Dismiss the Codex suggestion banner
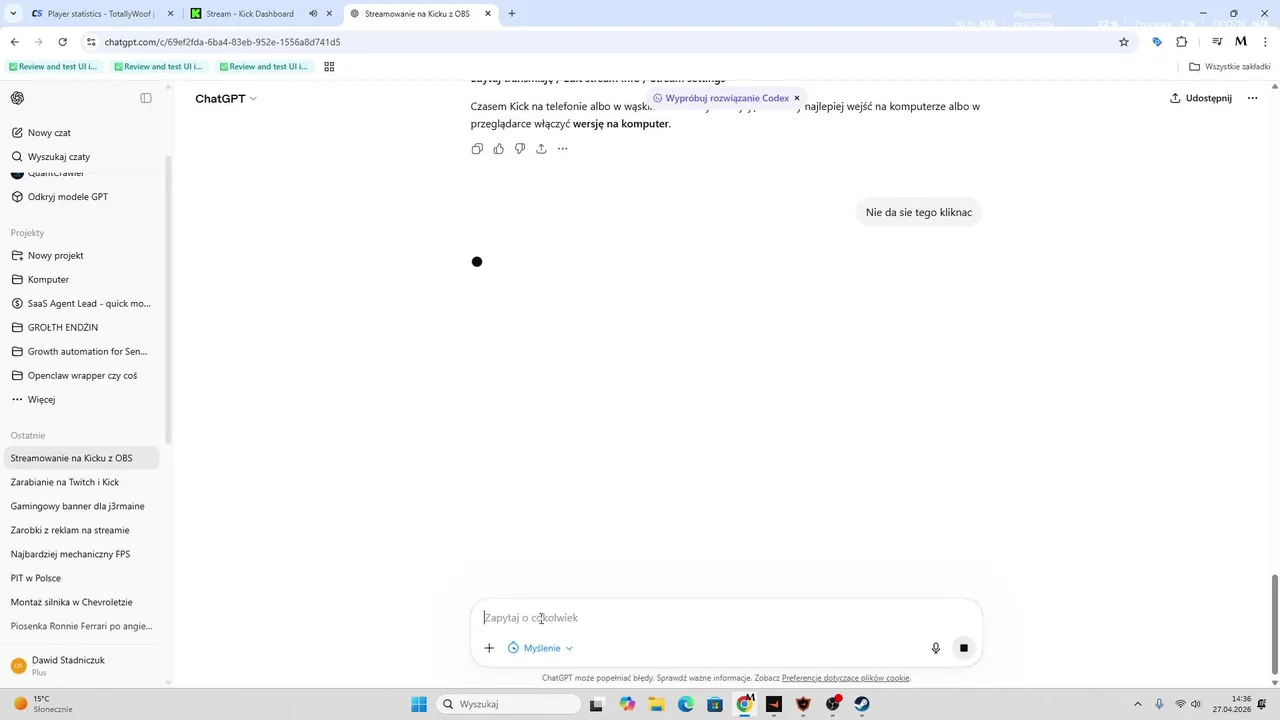This screenshot has width=1280, height=720. click(x=797, y=98)
